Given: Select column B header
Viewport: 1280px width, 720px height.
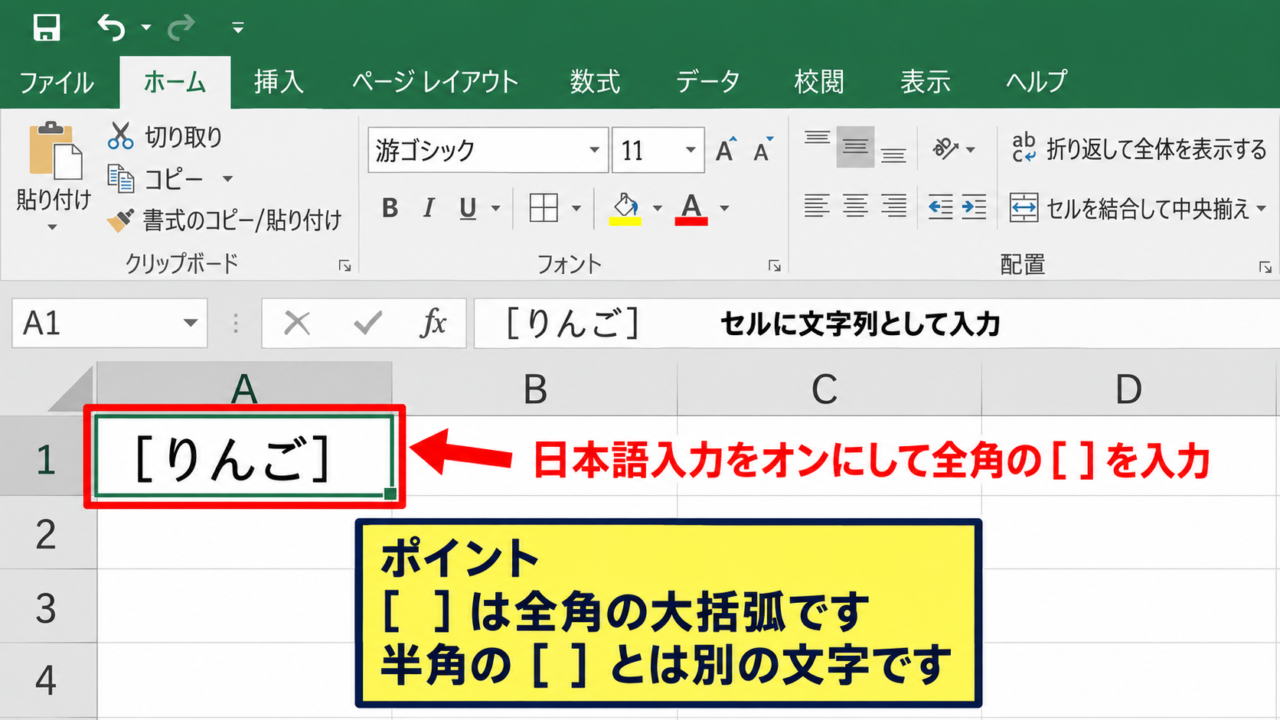Looking at the screenshot, I should tap(535, 389).
